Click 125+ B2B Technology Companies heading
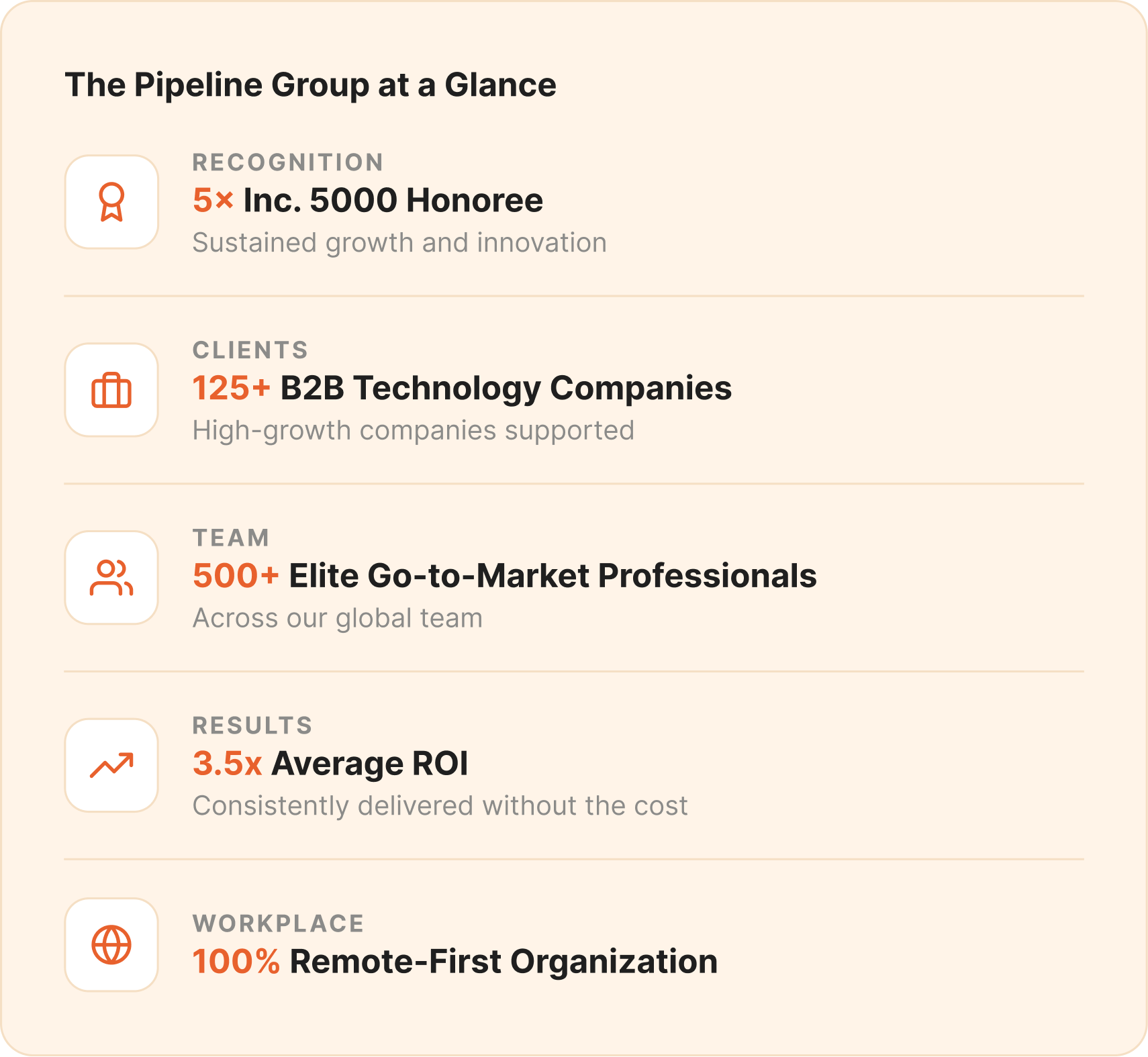 coord(462,388)
